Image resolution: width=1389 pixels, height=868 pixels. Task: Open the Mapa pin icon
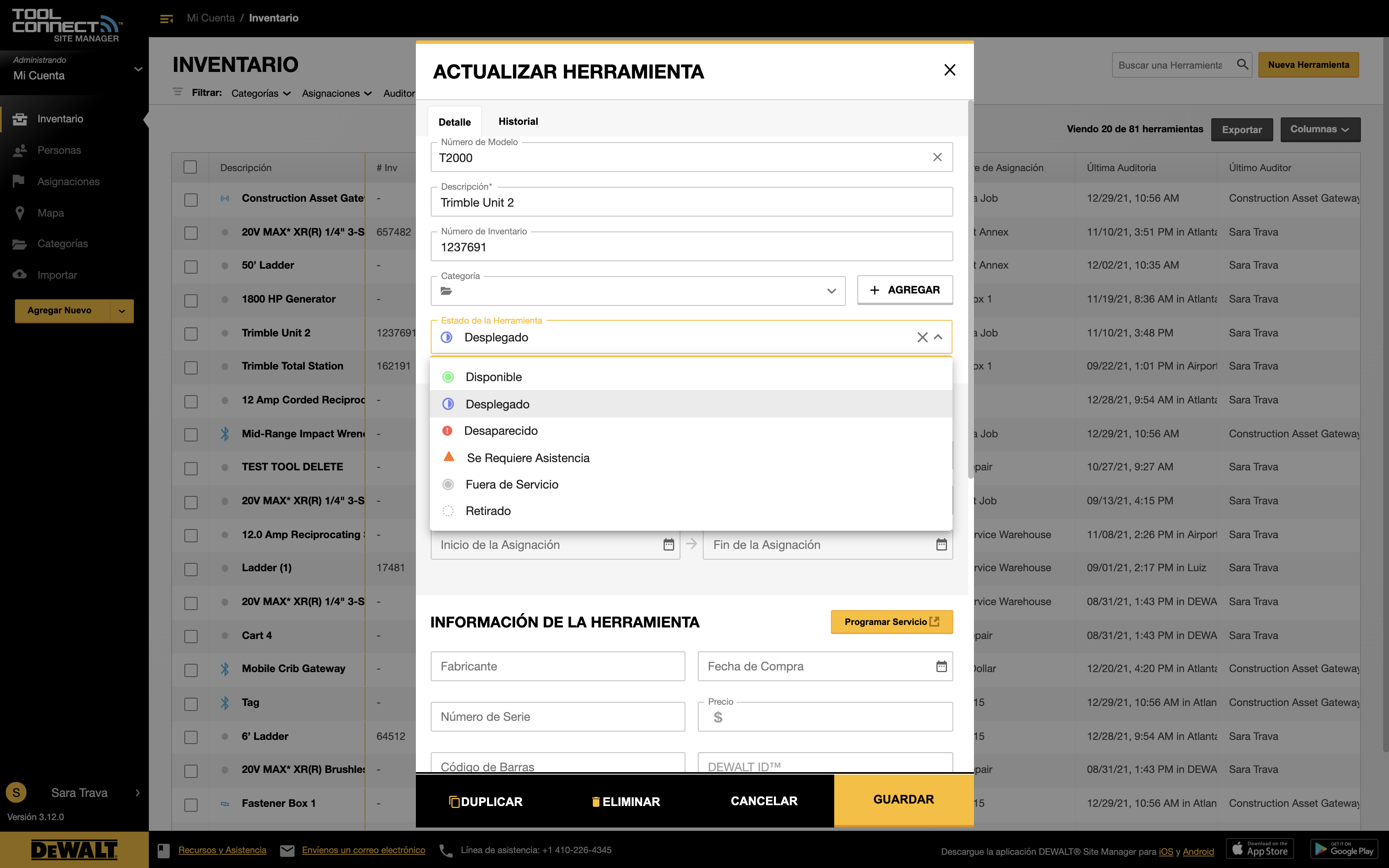pyautogui.click(x=19, y=213)
